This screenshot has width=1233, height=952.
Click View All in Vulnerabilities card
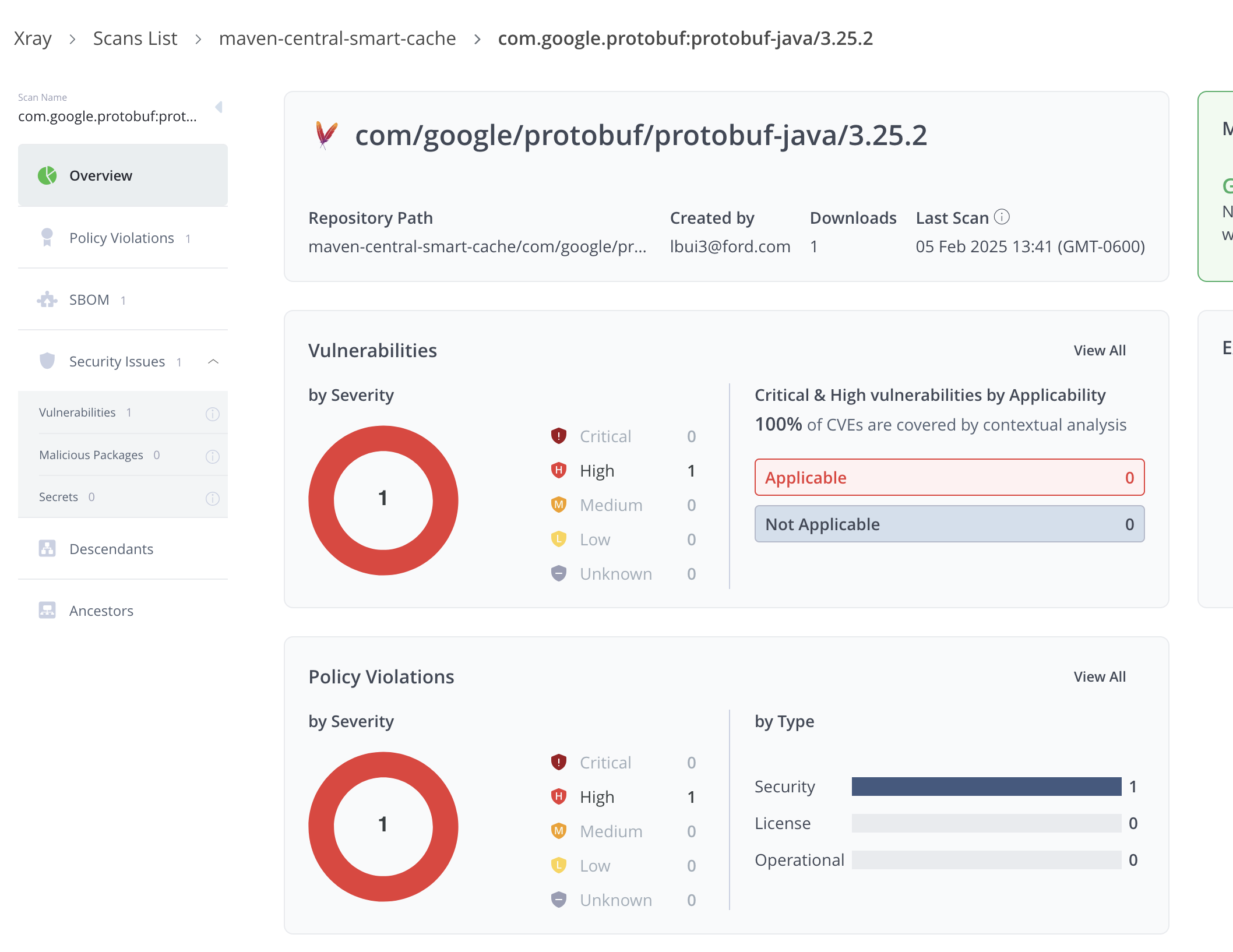1100,350
